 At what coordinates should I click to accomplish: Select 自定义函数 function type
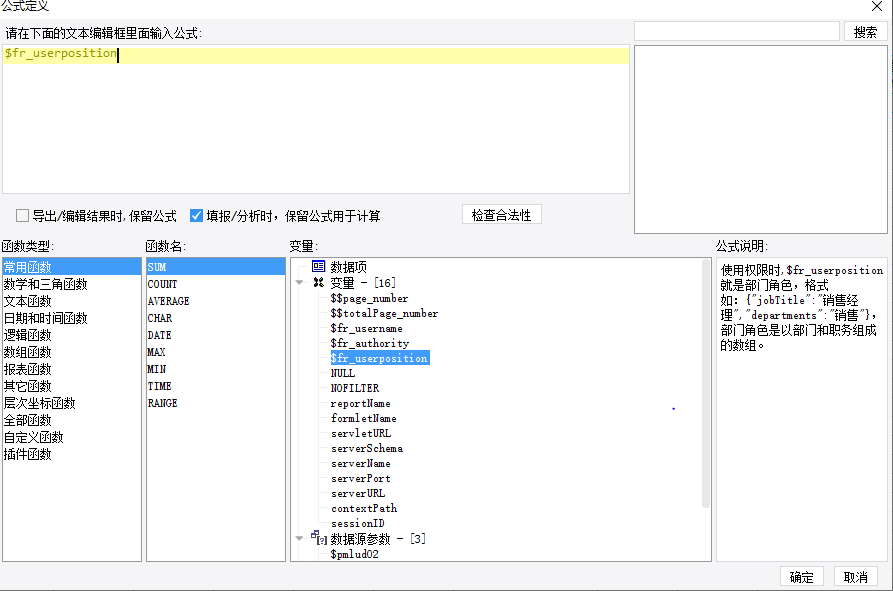[x=72, y=437]
